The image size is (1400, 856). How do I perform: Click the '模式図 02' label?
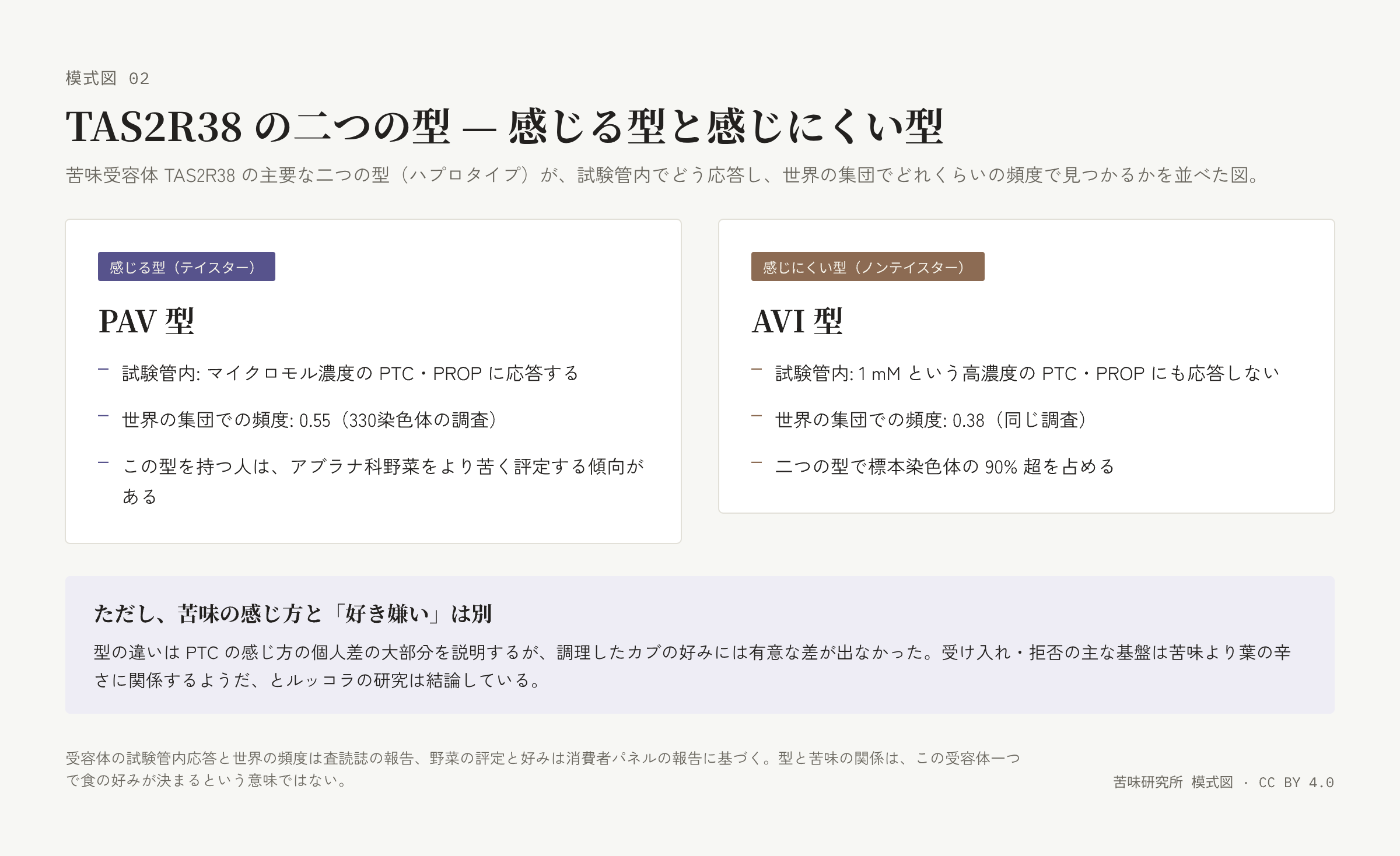tap(108, 78)
